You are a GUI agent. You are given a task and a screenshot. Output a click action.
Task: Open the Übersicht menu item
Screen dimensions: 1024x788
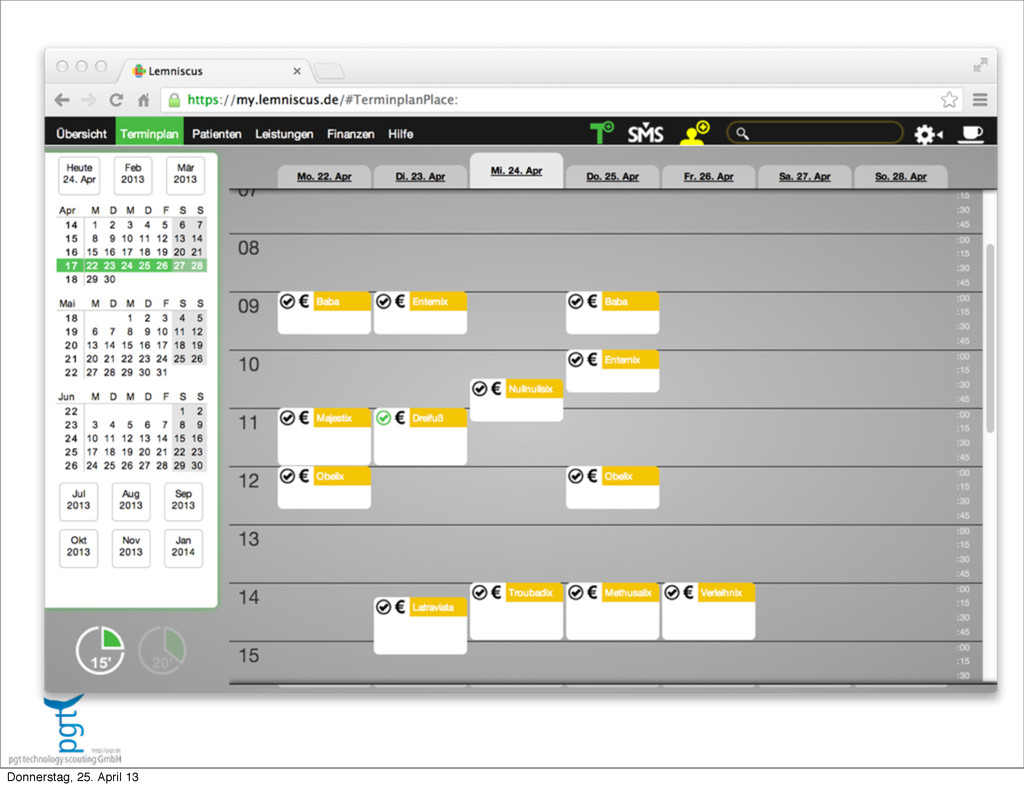click(x=81, y=134)
